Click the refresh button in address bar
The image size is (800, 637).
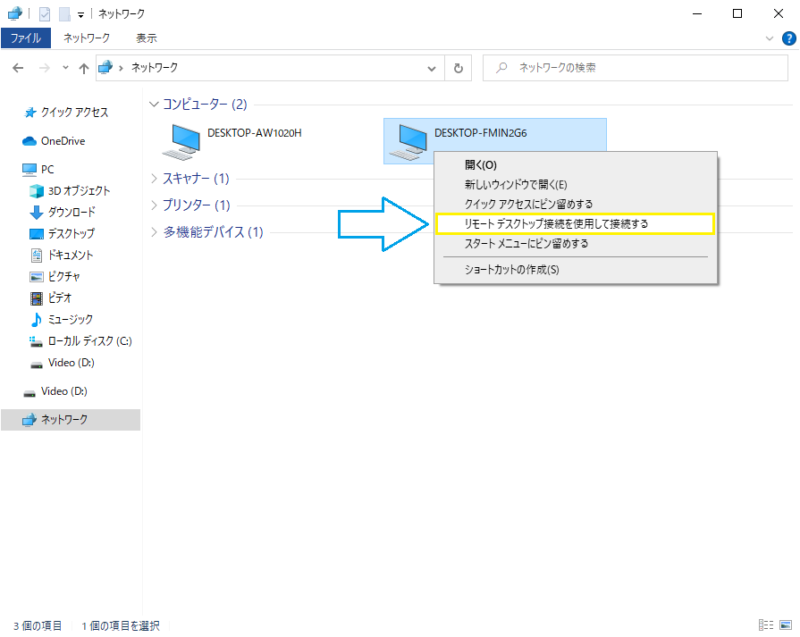[458, 68]
